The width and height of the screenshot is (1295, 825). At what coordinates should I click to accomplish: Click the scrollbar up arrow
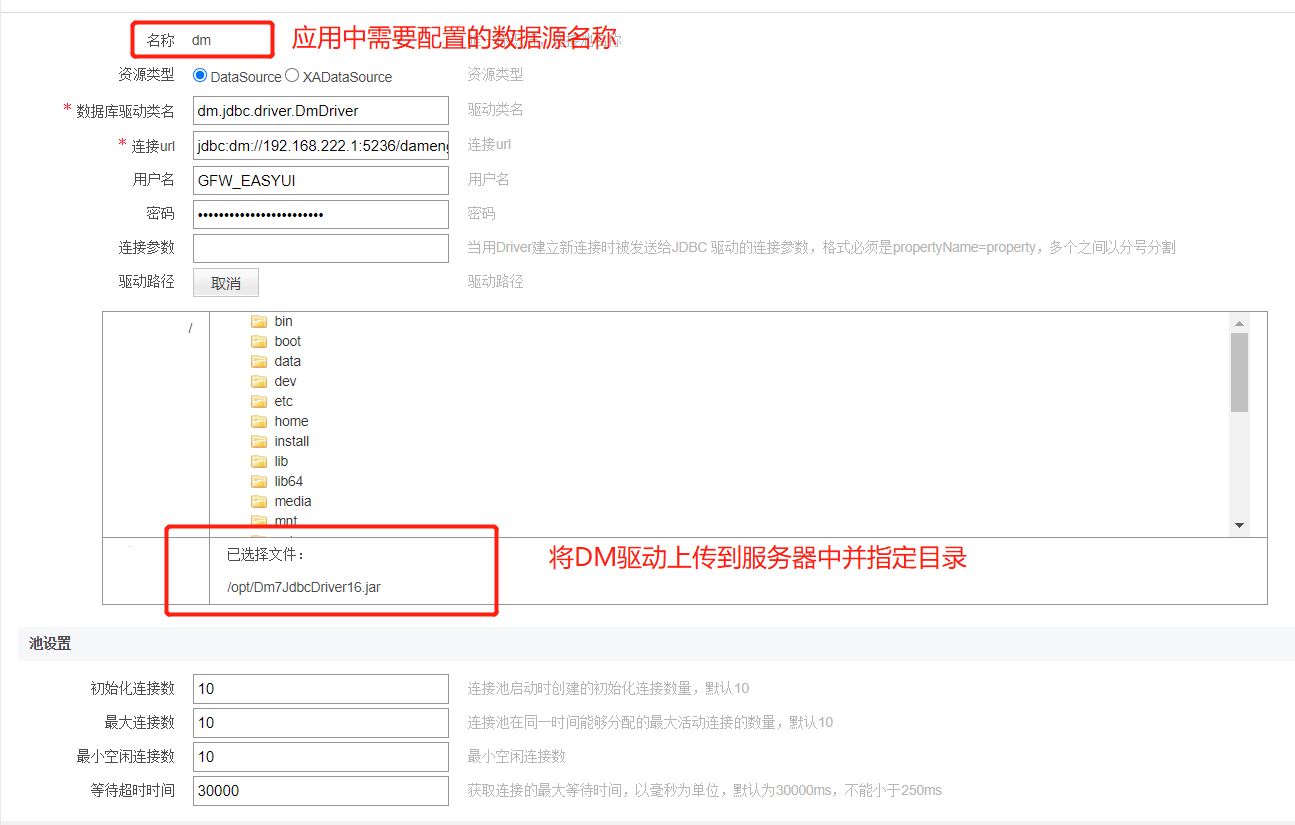click(x=1239, y=321)
